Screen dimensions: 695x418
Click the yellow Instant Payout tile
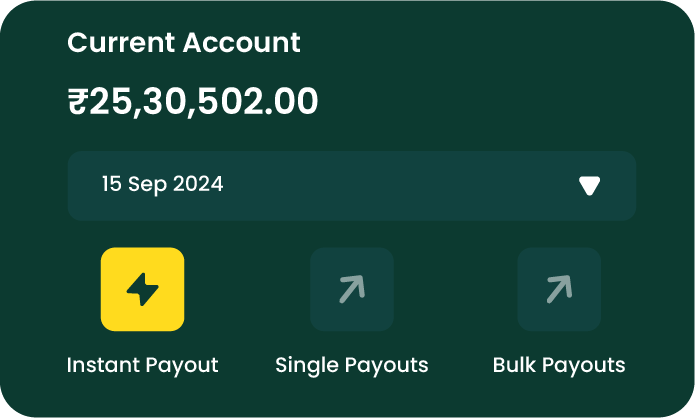pyautogui.click(x=142, y=289)
